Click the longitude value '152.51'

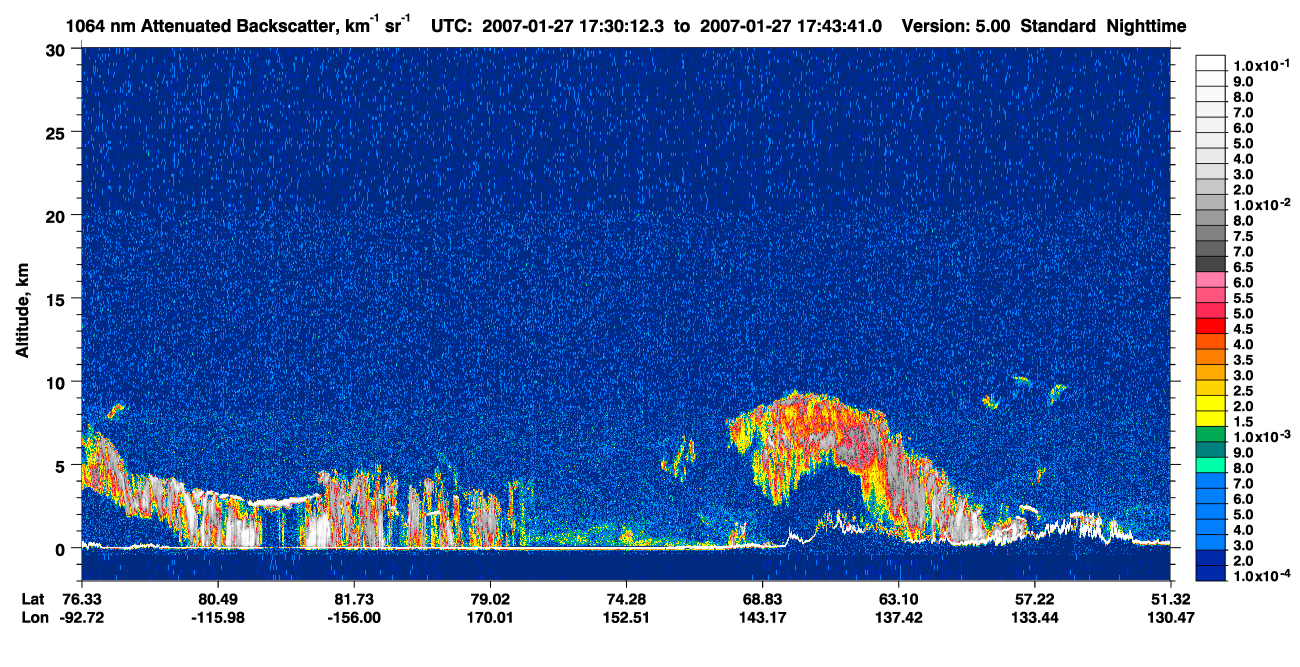coord(626,617)
